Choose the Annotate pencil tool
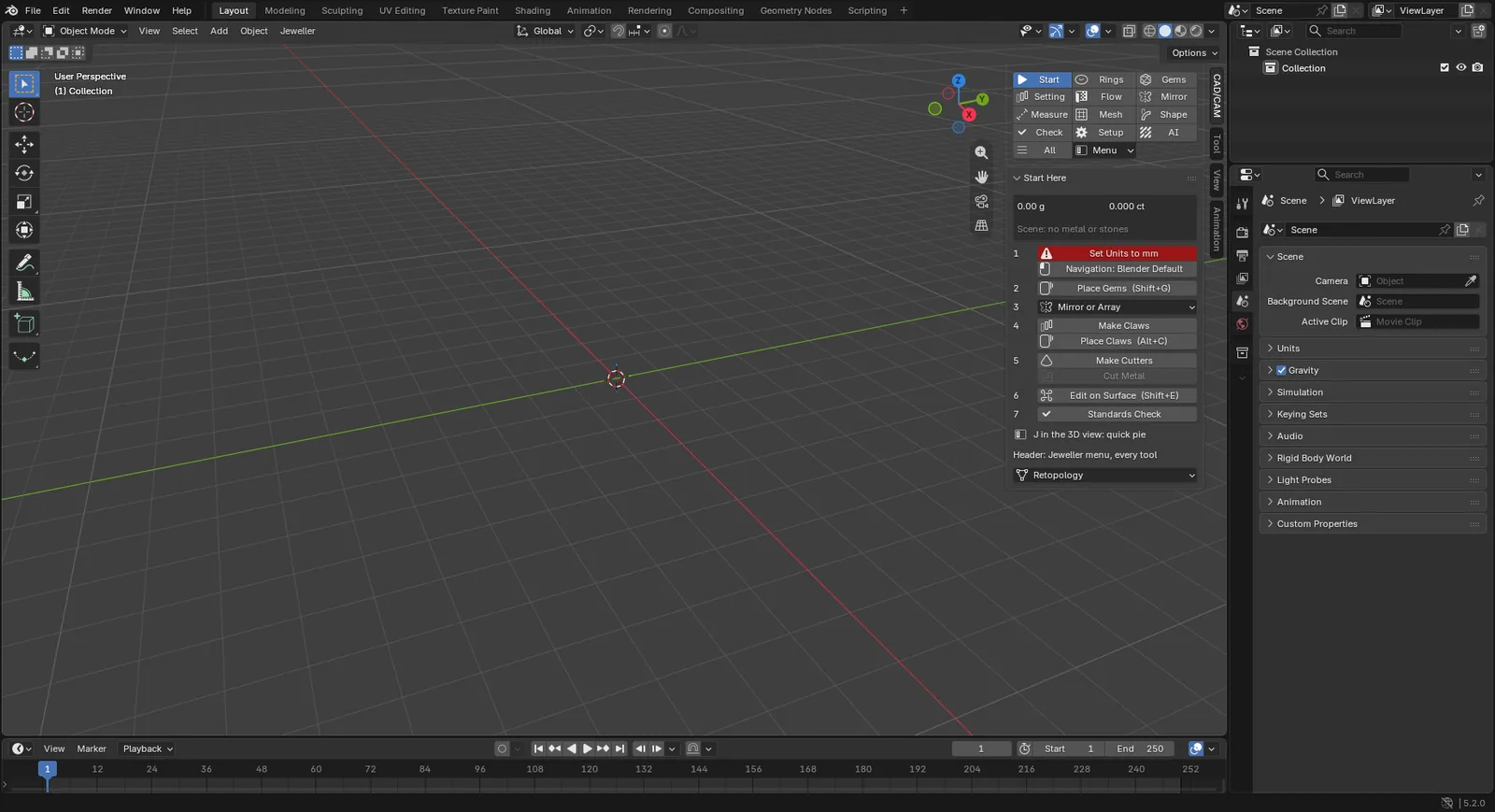 [24, 263]
